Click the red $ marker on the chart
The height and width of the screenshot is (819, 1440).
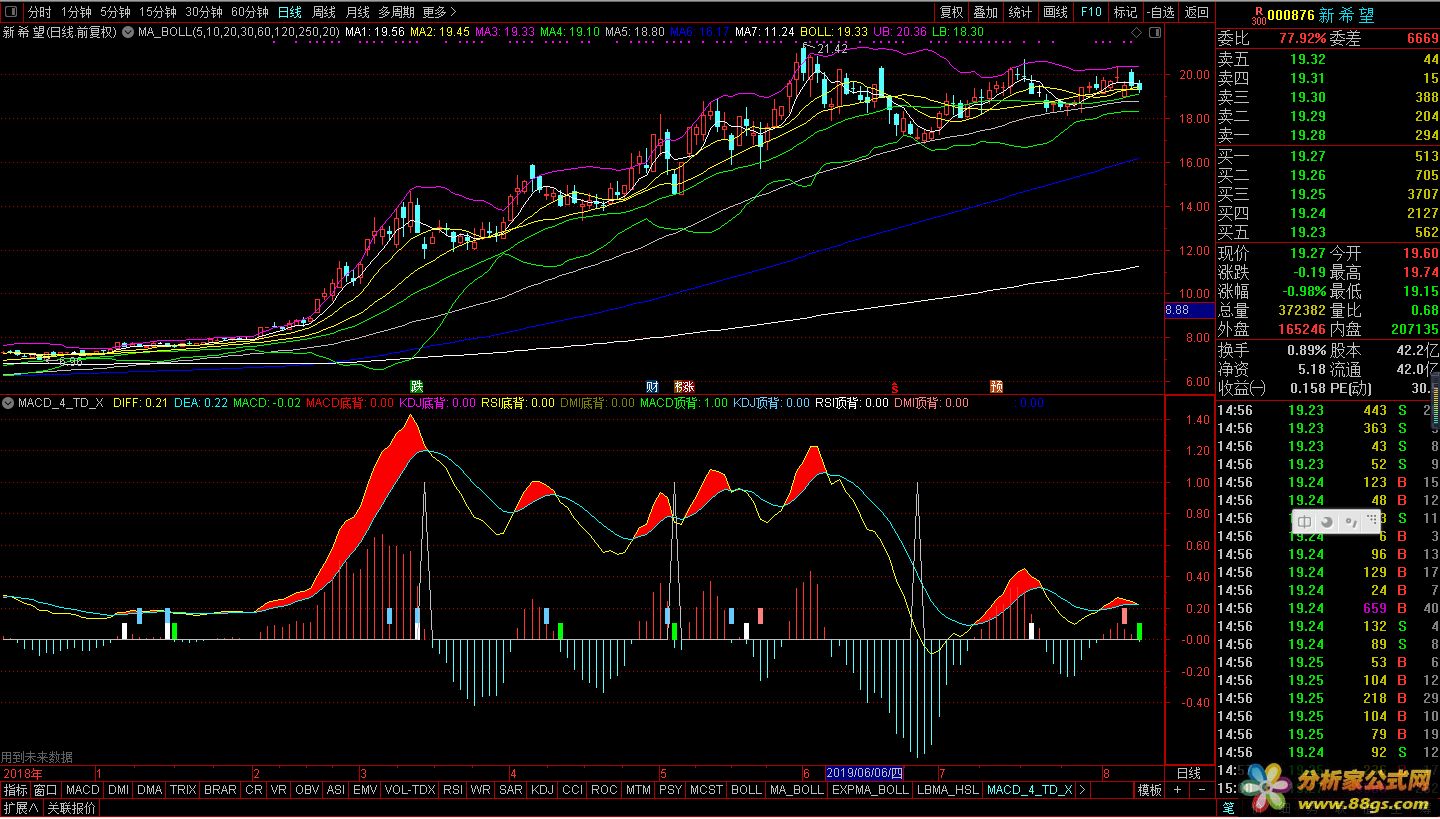pyautogui.click(x=895, y=386)
